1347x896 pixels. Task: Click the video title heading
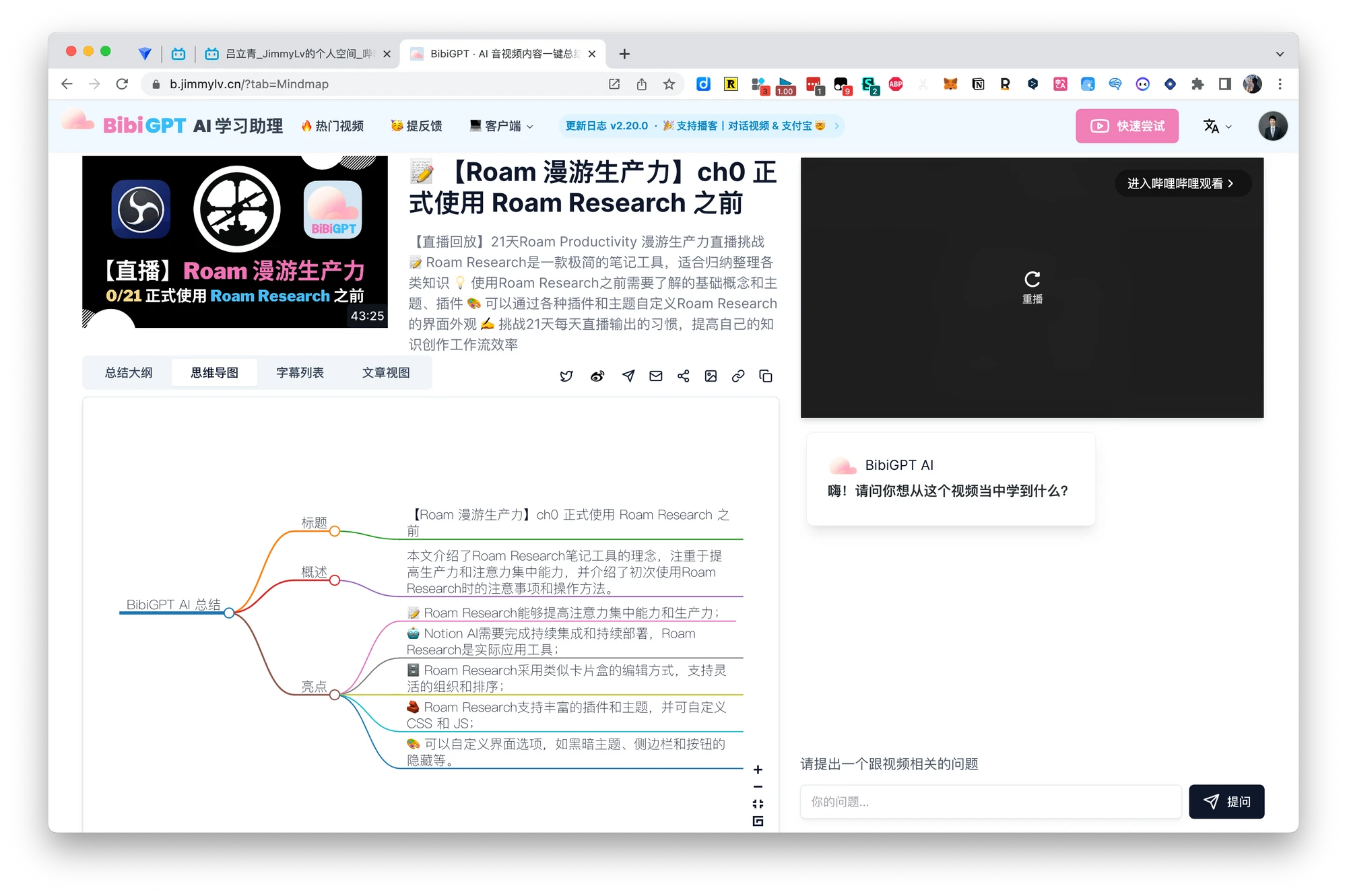click(593, 187)
